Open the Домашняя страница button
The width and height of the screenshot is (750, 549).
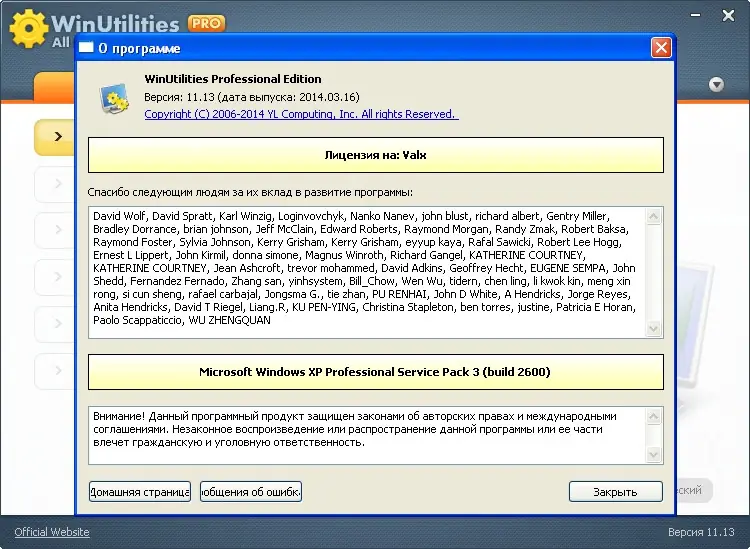click(140, 492)
